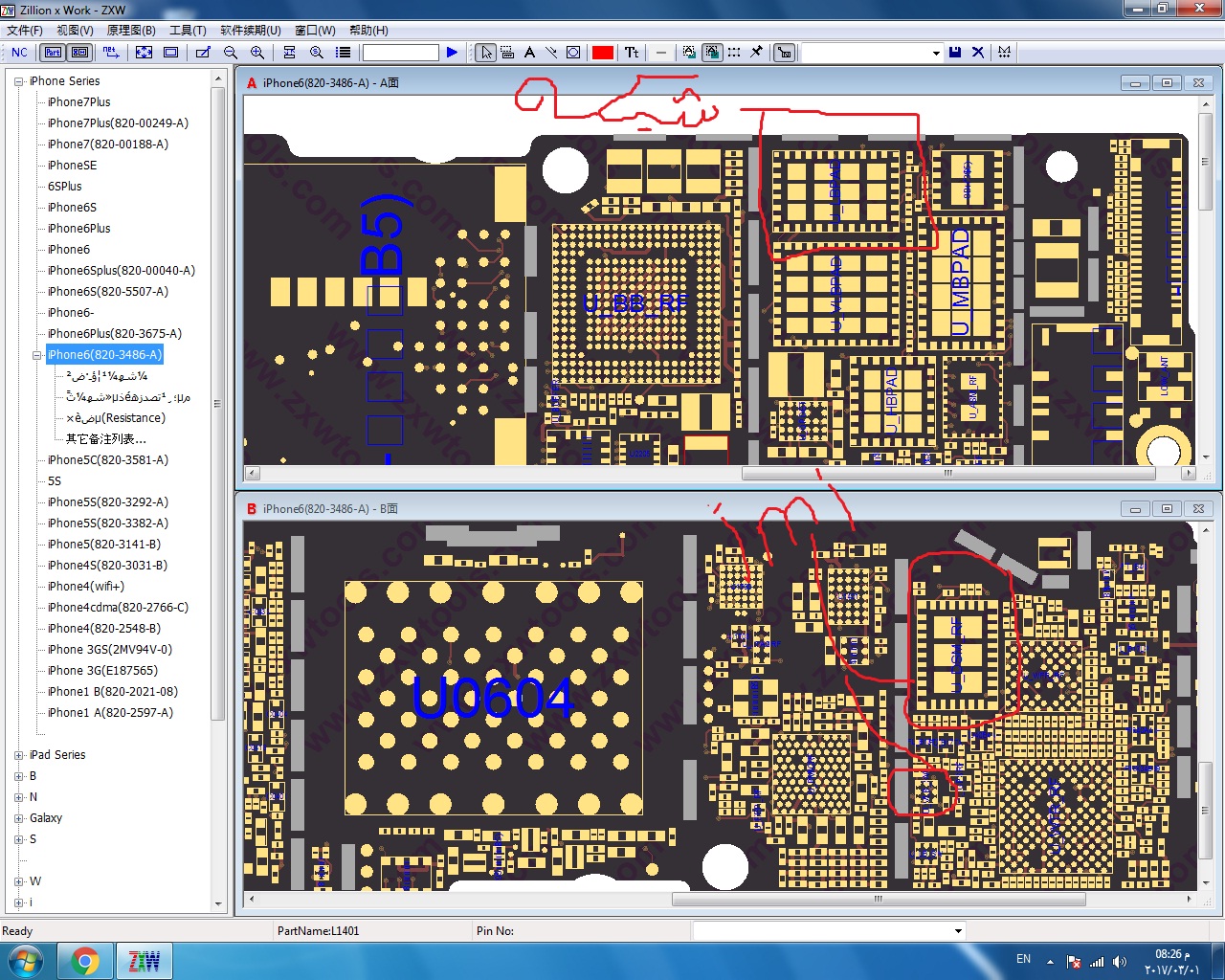Select 其它备注列表 in the tree

[x=106, y=439]
